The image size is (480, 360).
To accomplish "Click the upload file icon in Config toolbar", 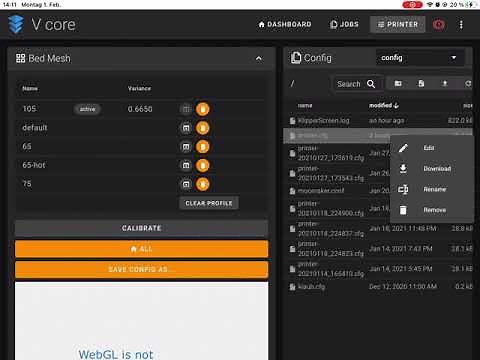I will pyautogui.click(x=445, y=83).
